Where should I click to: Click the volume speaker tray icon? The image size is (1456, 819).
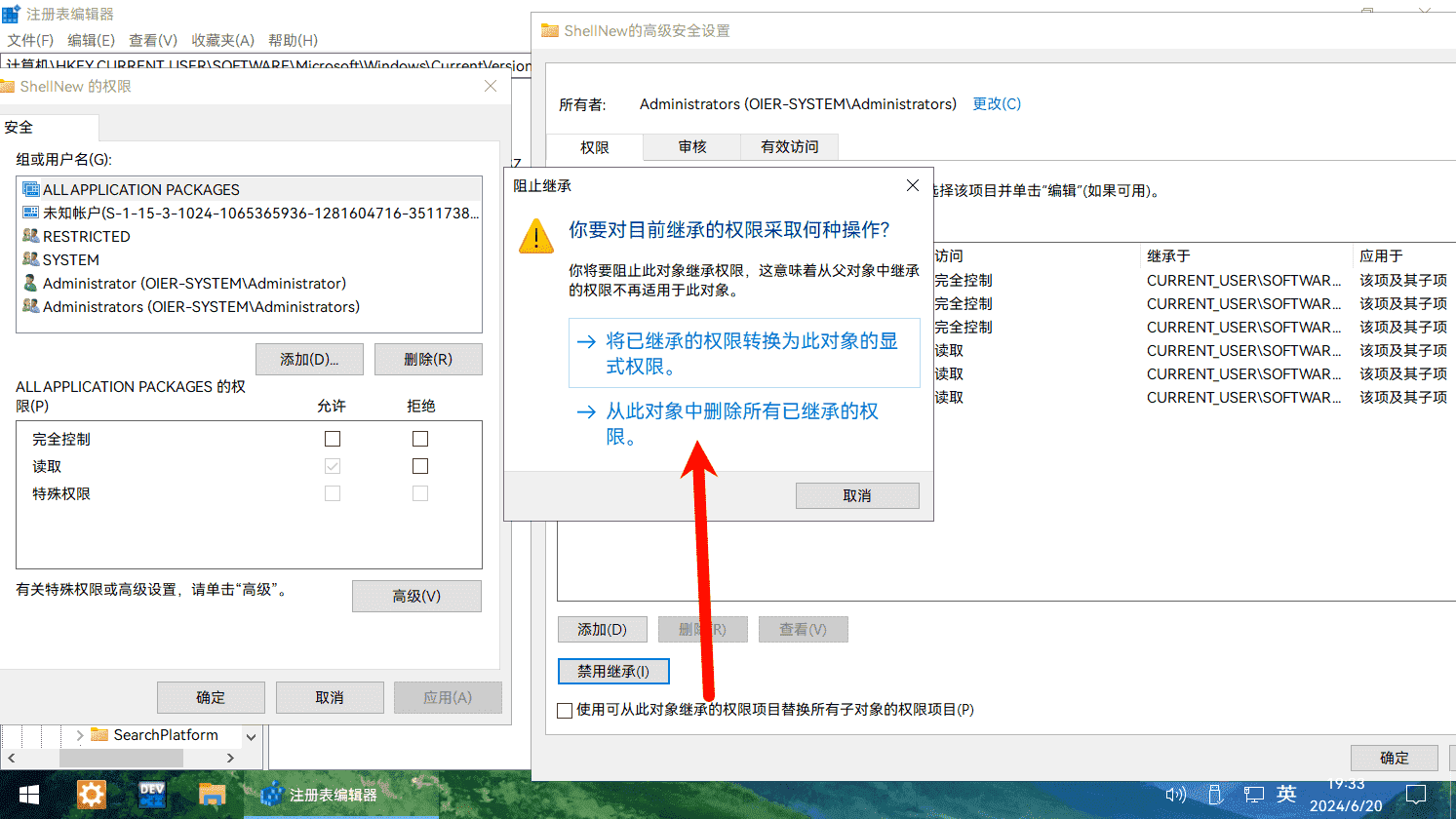(1175, 795)
